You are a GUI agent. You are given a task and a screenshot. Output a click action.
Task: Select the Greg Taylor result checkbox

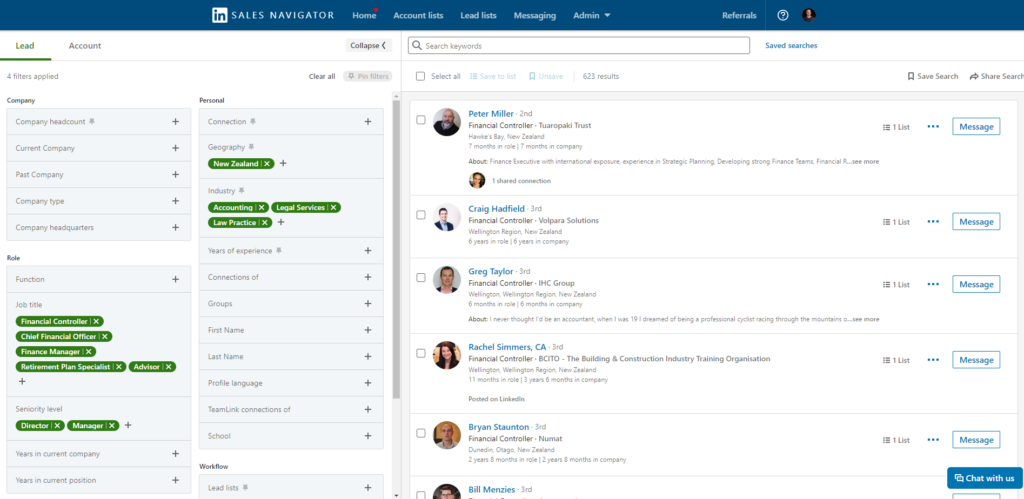point(421,278)
